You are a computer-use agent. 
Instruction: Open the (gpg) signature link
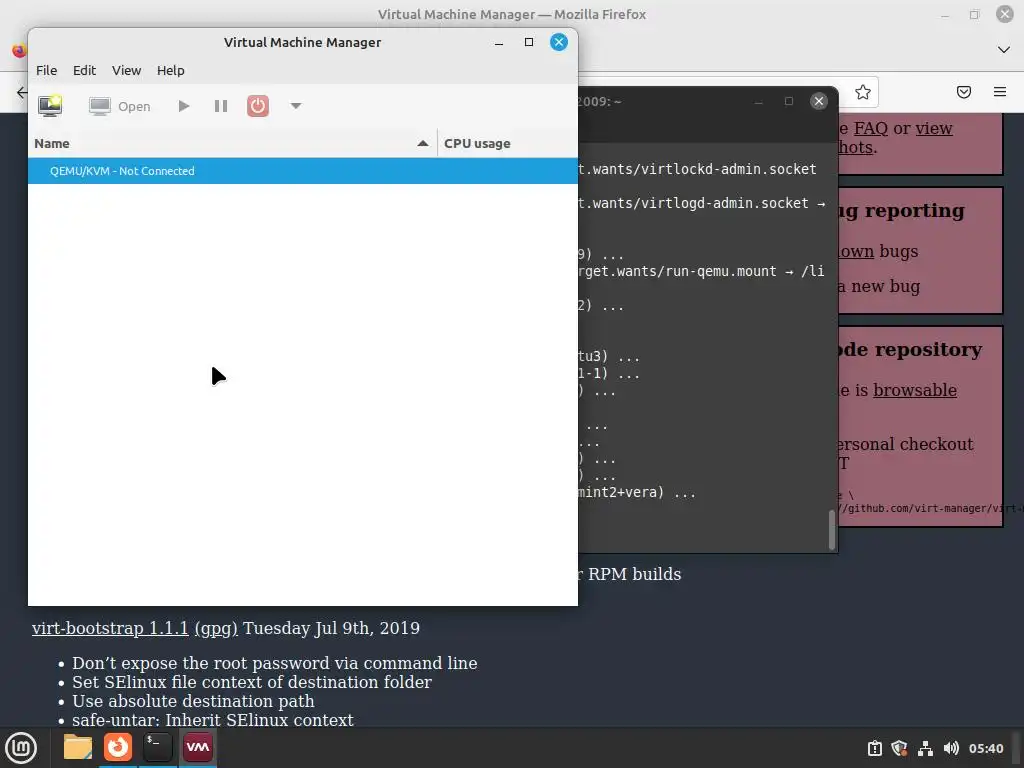coord(216,628)
